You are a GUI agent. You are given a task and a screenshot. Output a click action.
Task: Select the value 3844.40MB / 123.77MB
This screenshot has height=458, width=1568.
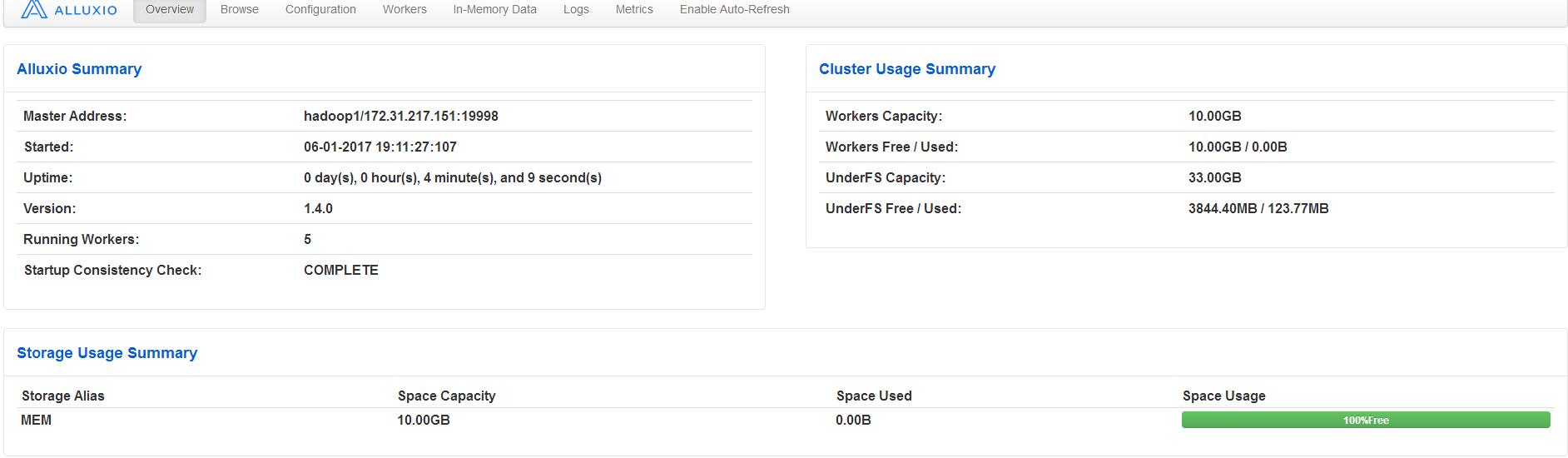tap(1258, 209)
